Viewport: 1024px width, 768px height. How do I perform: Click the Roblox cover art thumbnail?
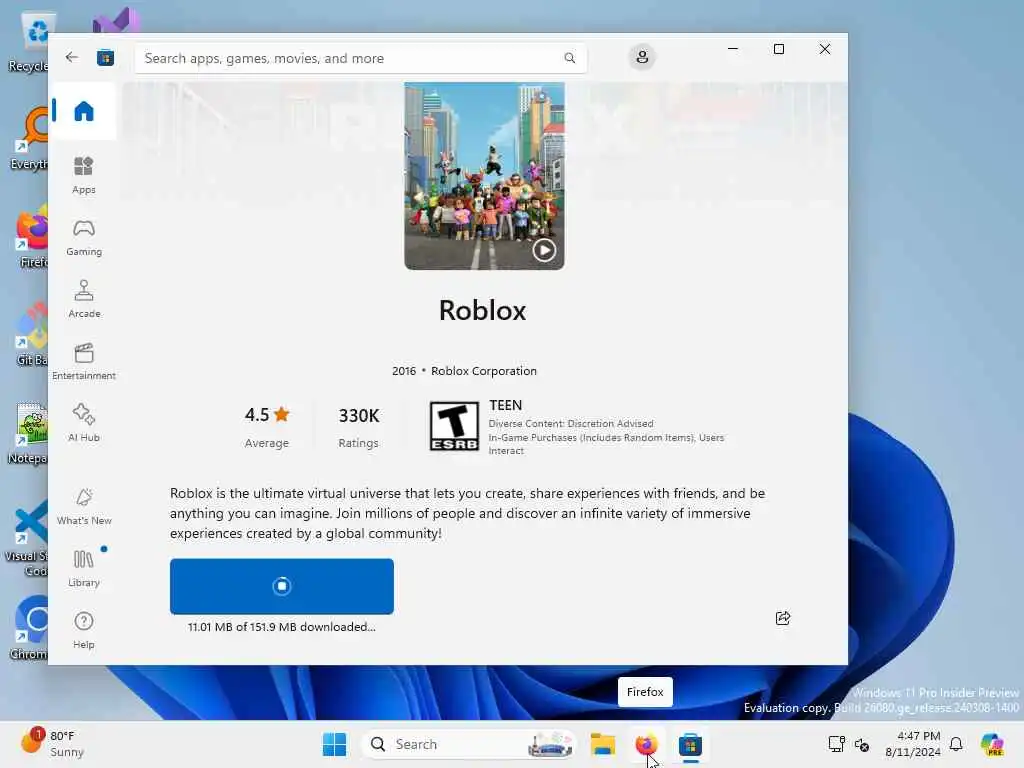pyautogui.click(x=484, y=176)
